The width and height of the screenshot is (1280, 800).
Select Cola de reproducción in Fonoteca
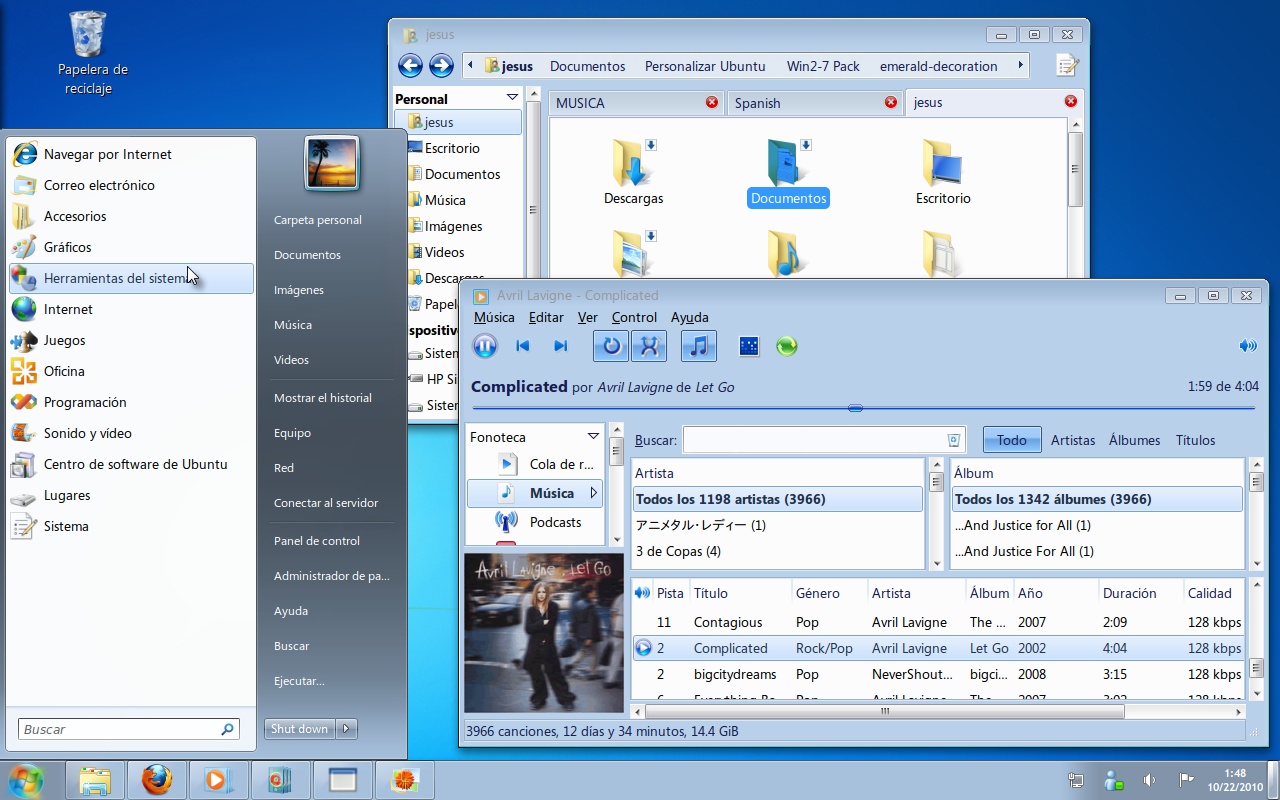tap(536, 464)
